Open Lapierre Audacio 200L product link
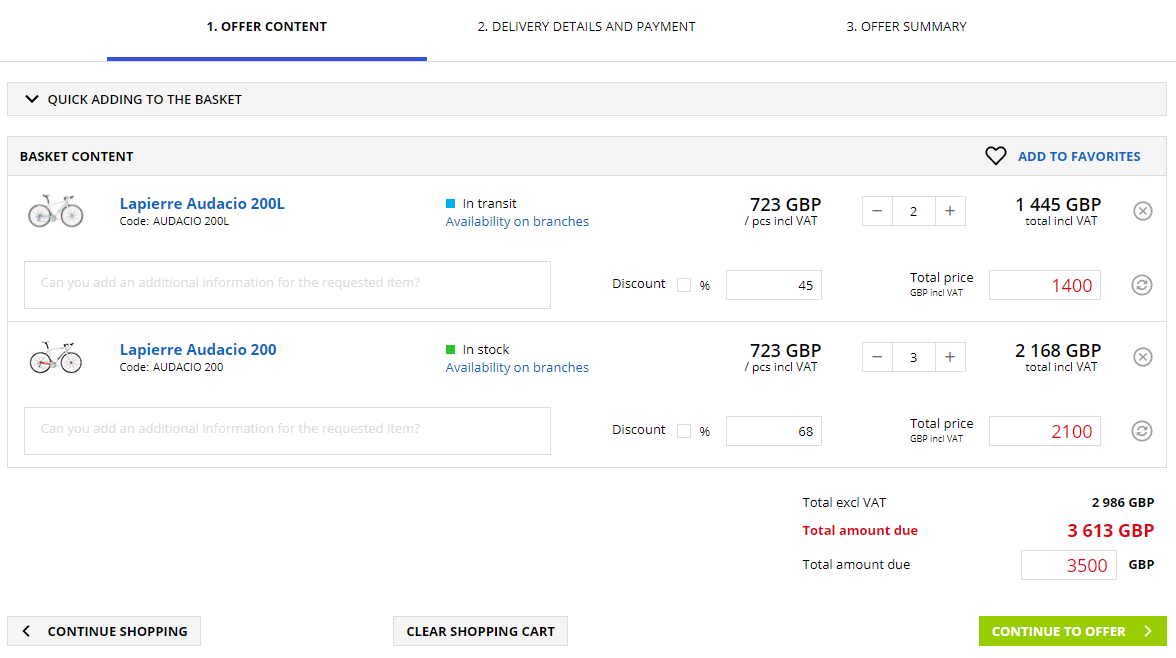Screen dimensions: 1176x658 click(x=202, y=204)
